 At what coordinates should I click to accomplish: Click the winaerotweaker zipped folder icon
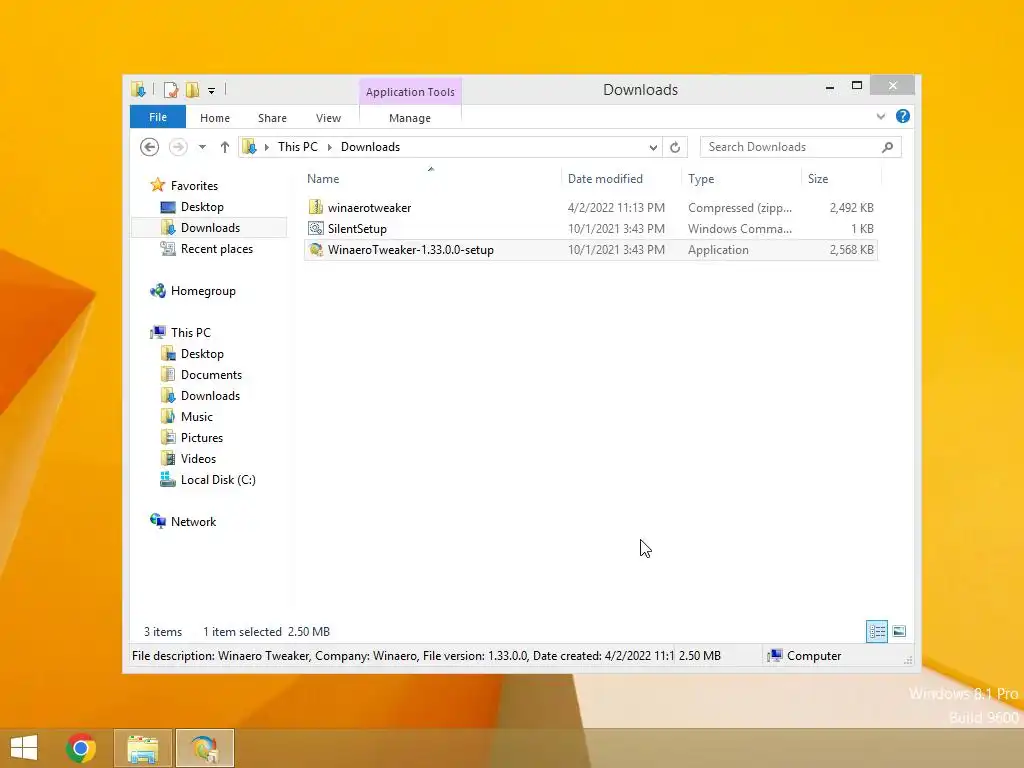(x=315, y=207)
